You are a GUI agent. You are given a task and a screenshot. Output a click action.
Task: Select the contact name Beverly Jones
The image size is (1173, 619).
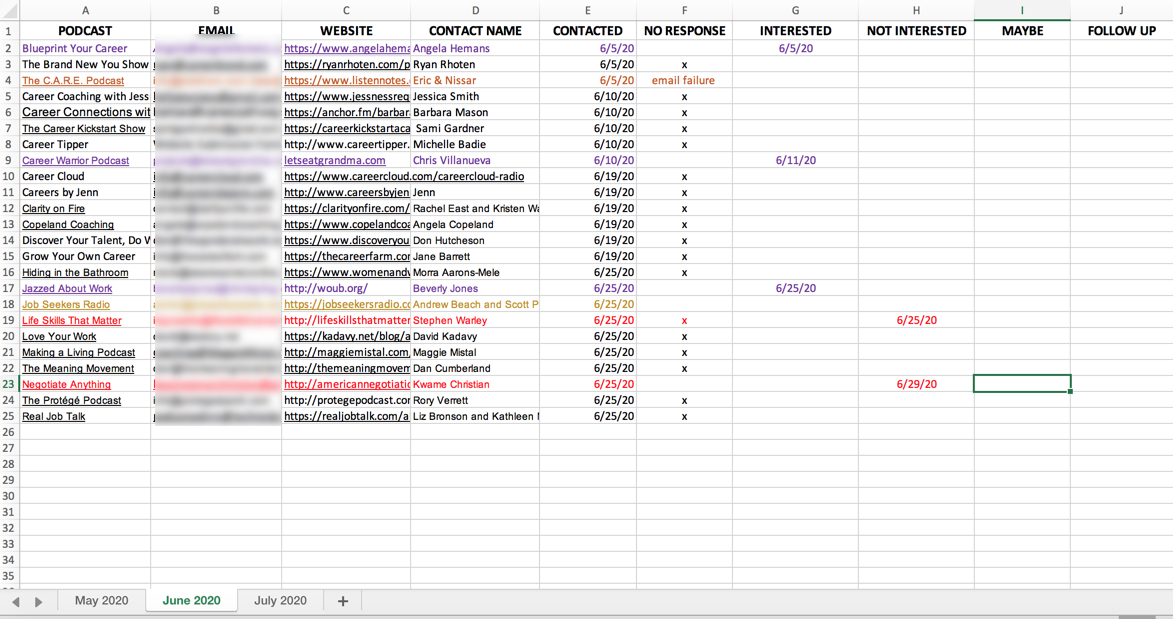(x=475, y=288)
